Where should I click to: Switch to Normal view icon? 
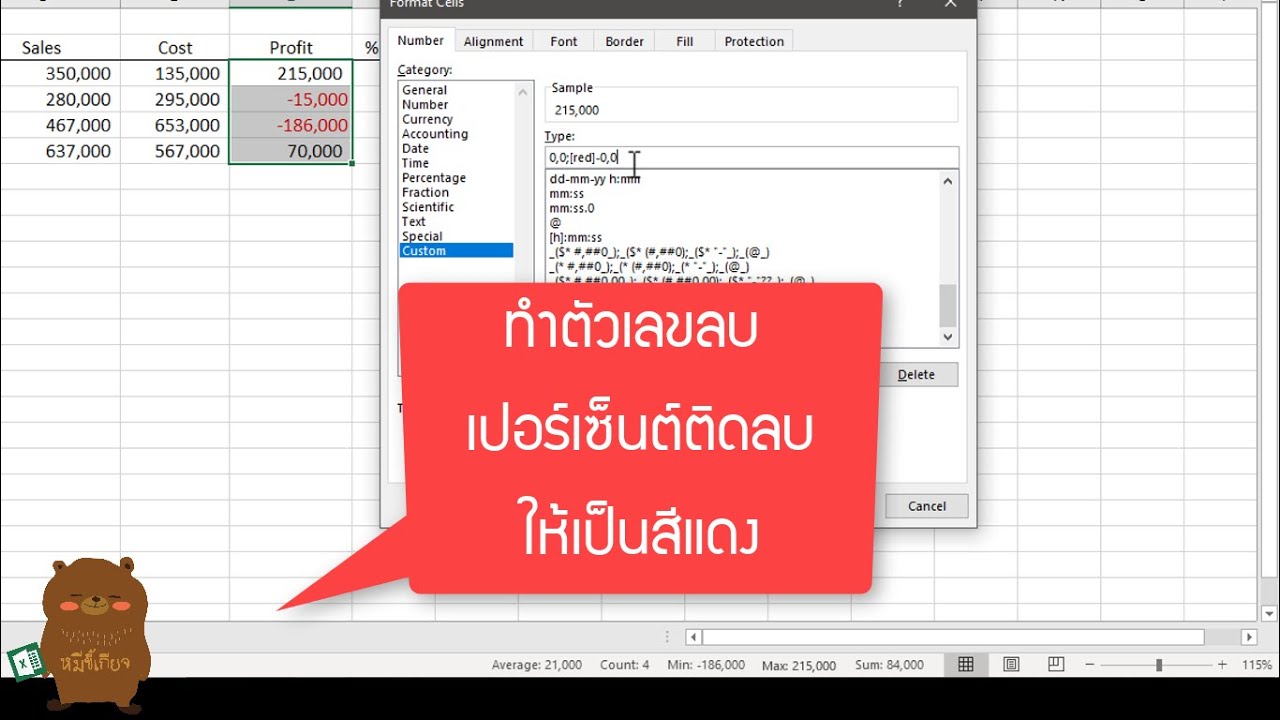[966, 664]
